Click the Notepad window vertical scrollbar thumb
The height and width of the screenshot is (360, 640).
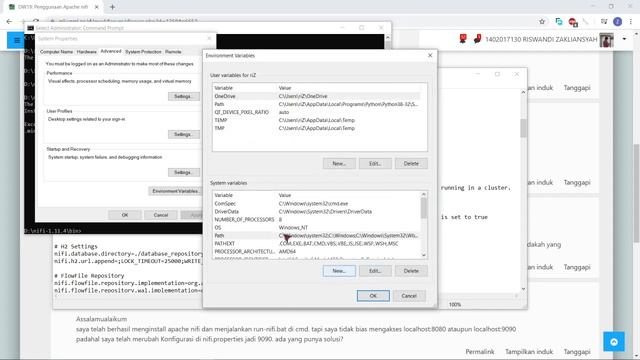click(x=523, y=128)
